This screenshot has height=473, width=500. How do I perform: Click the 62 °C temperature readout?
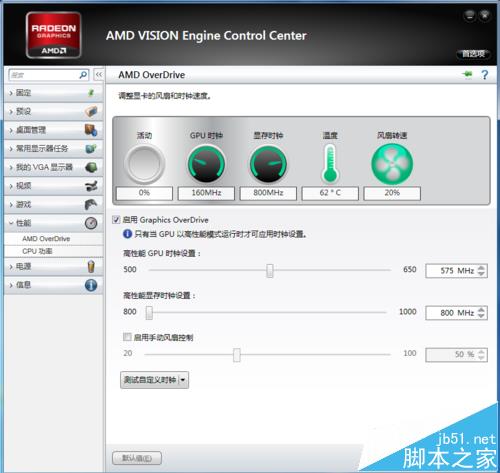330,193
